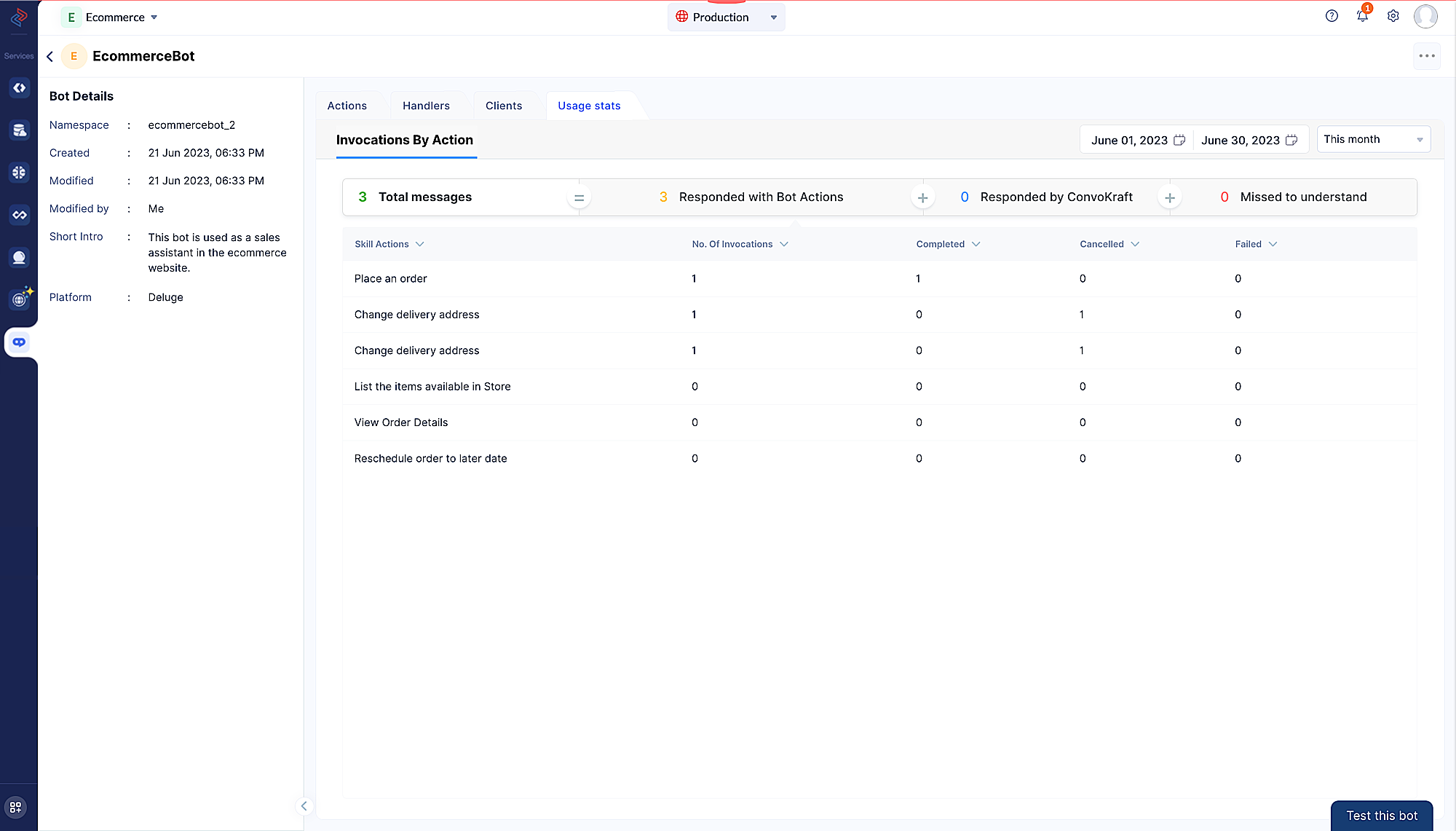Click the Actions tab in bot details

pos(347,105)
